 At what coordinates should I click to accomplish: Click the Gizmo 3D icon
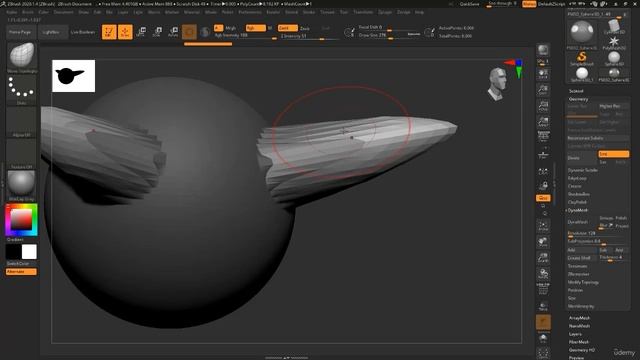pyautogui.click(x=189, y=32)
